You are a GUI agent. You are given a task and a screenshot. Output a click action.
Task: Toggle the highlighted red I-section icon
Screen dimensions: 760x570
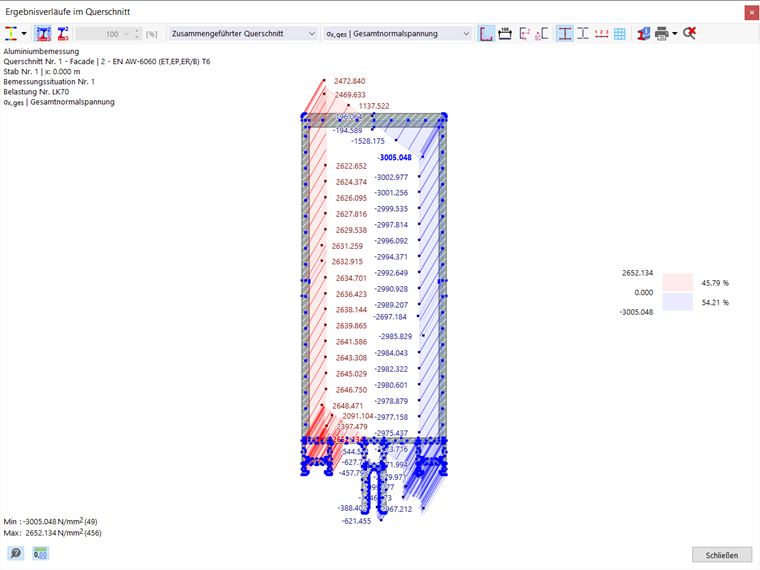564,33
